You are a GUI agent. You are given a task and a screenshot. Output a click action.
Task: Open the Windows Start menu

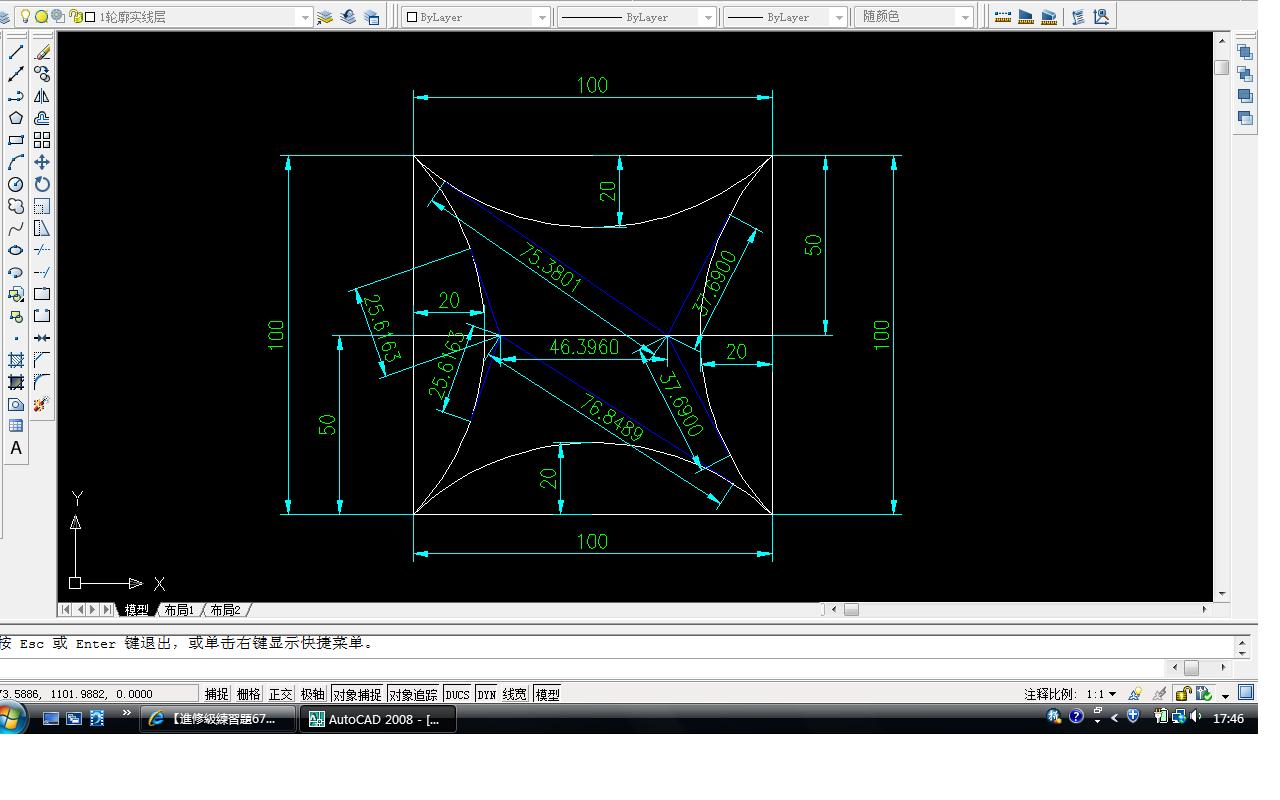(12, 718)
